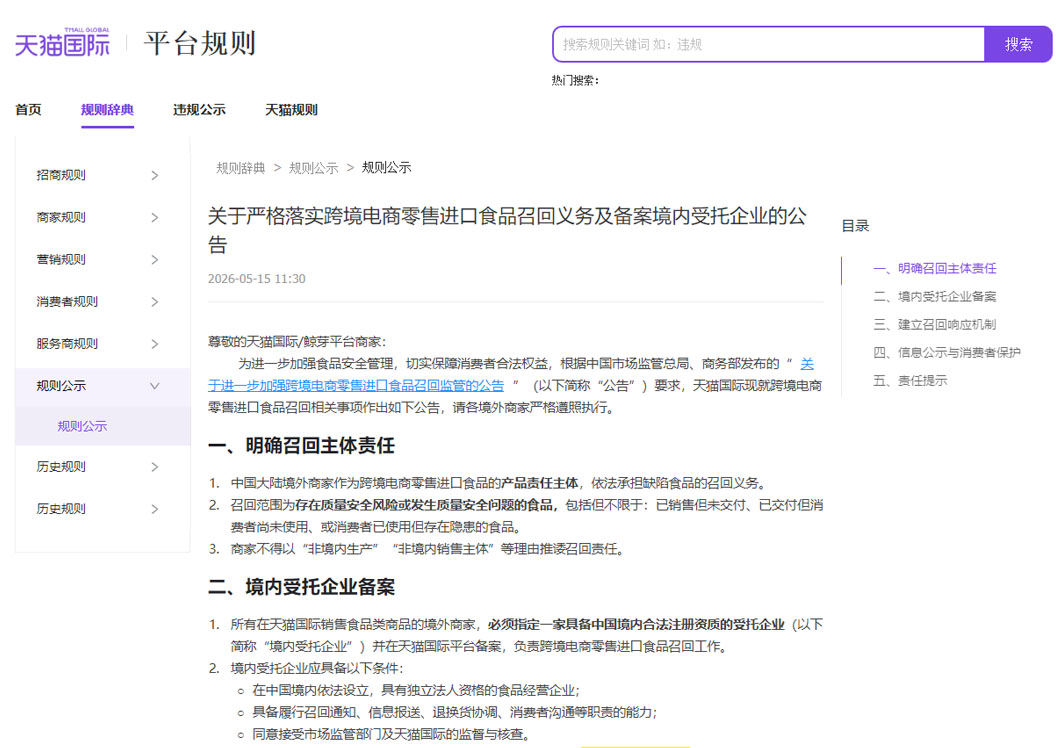Open 招商规则 in the sidebar
The image size is (1063, 748).
click(61, 176)
